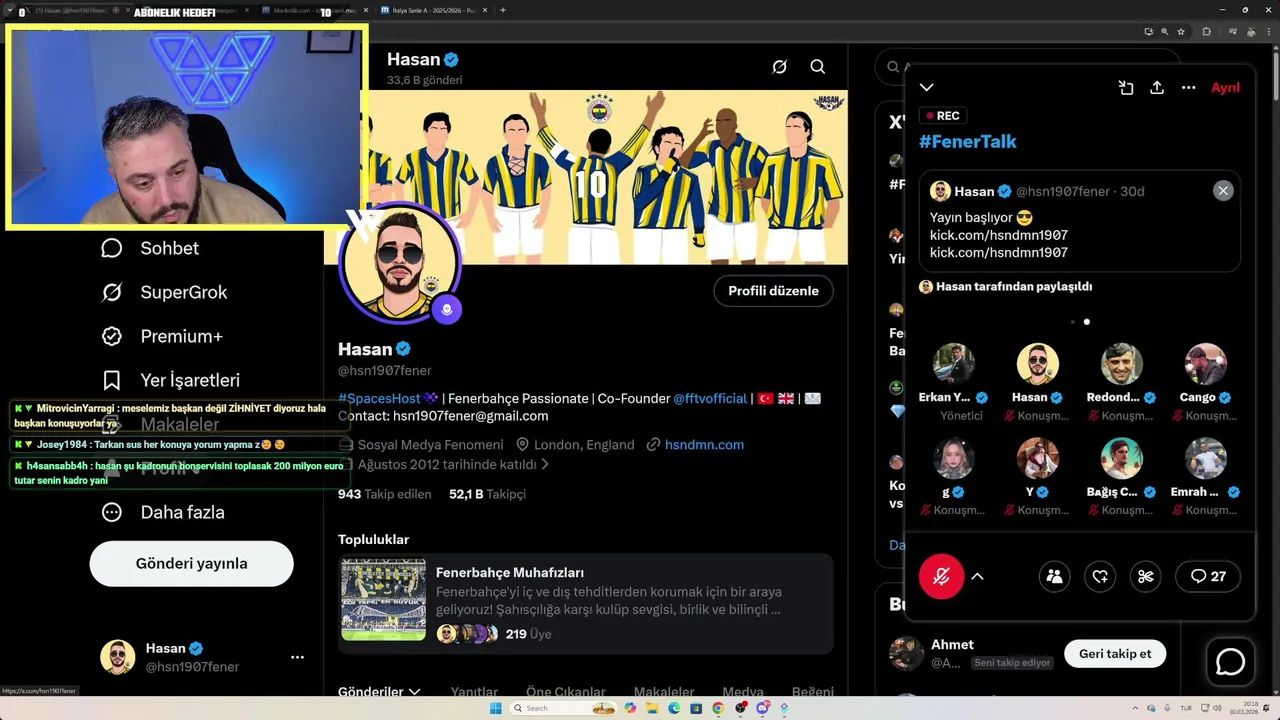Open Space comments bubble showing 27

click(1208, 576)
